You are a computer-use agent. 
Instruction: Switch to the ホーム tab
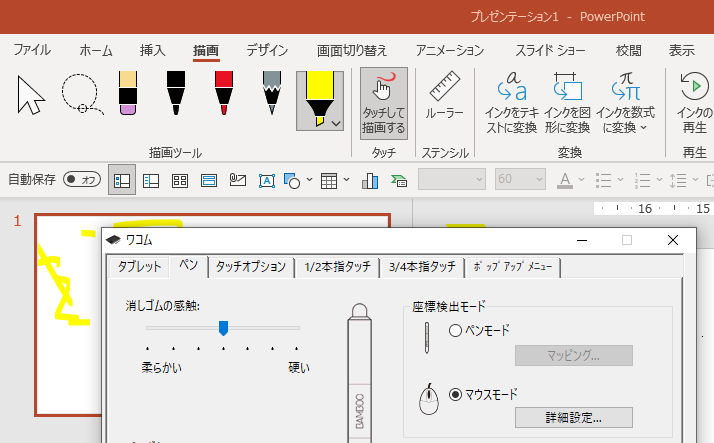pos(96,50)
